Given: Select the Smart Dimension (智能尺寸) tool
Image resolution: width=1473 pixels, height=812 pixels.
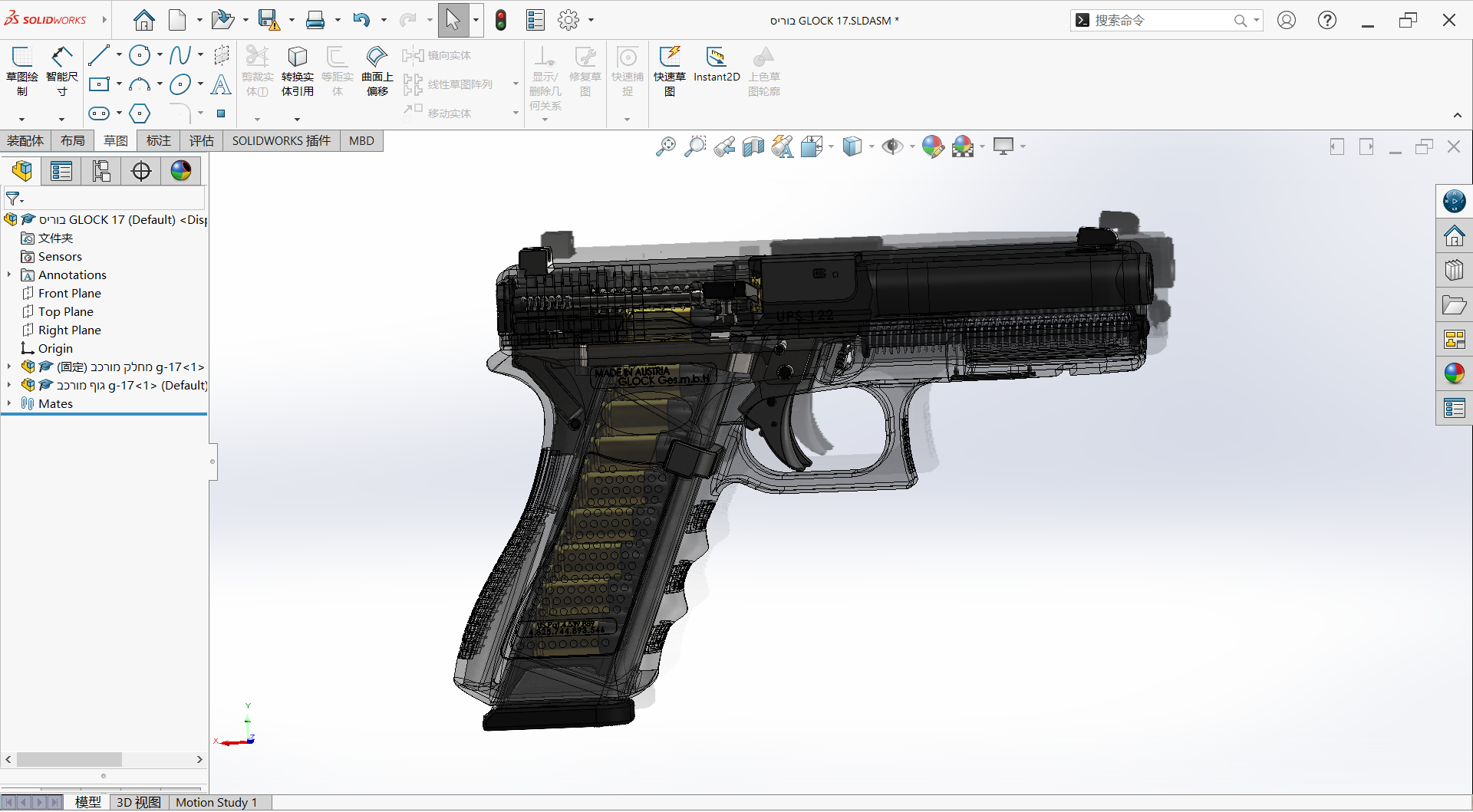Looking at the screenshot, I should click(x=62, y=71).
